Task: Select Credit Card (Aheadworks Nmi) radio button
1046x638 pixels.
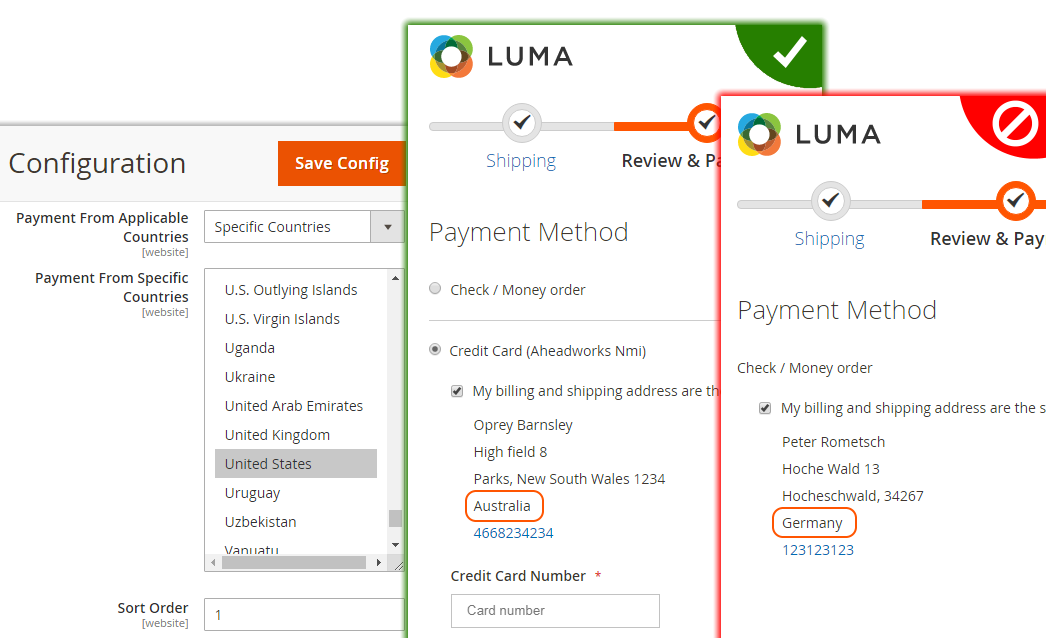Action: point(435,350)
